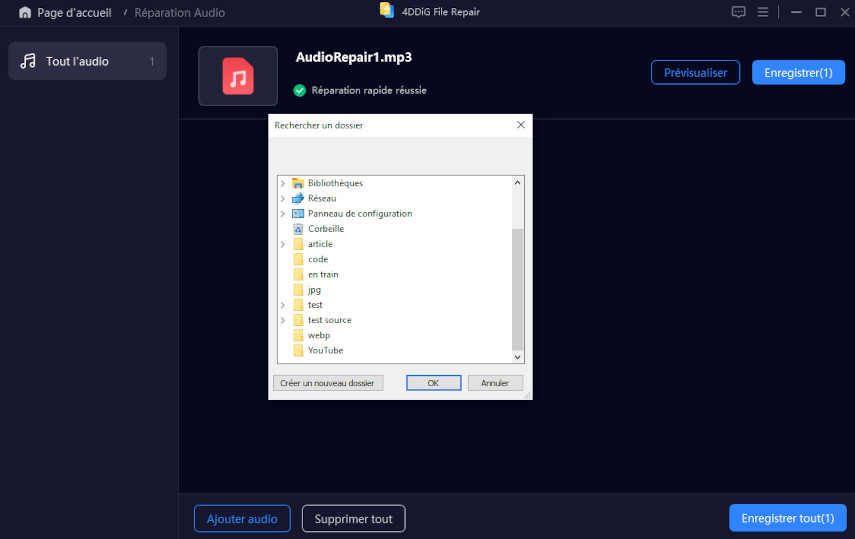
Task: Click the AudioRepair1.mp3 file name
Action: coord(354,57)
